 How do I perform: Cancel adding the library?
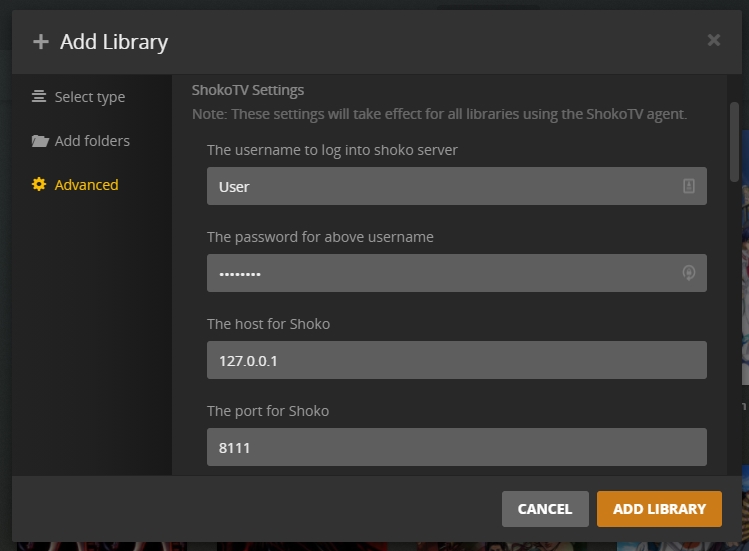pos(545,509)
